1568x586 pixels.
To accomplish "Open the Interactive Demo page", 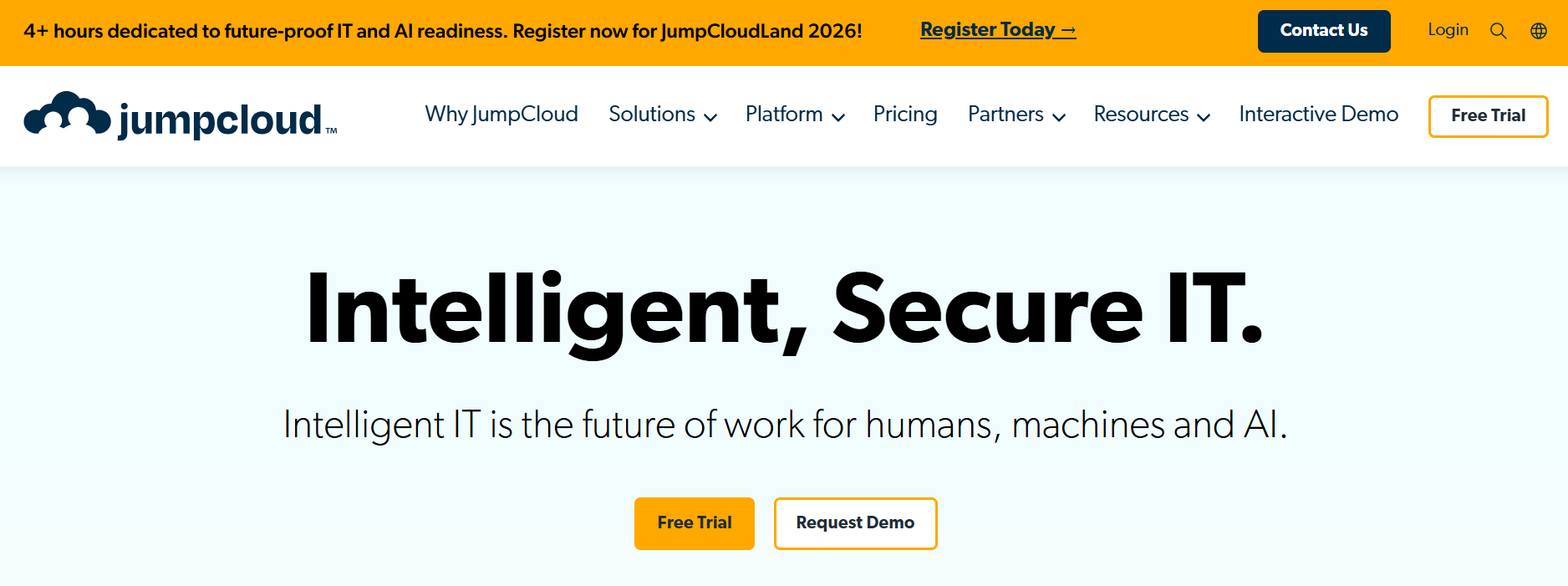I will pyautogui.click(x=1318, y=115).
